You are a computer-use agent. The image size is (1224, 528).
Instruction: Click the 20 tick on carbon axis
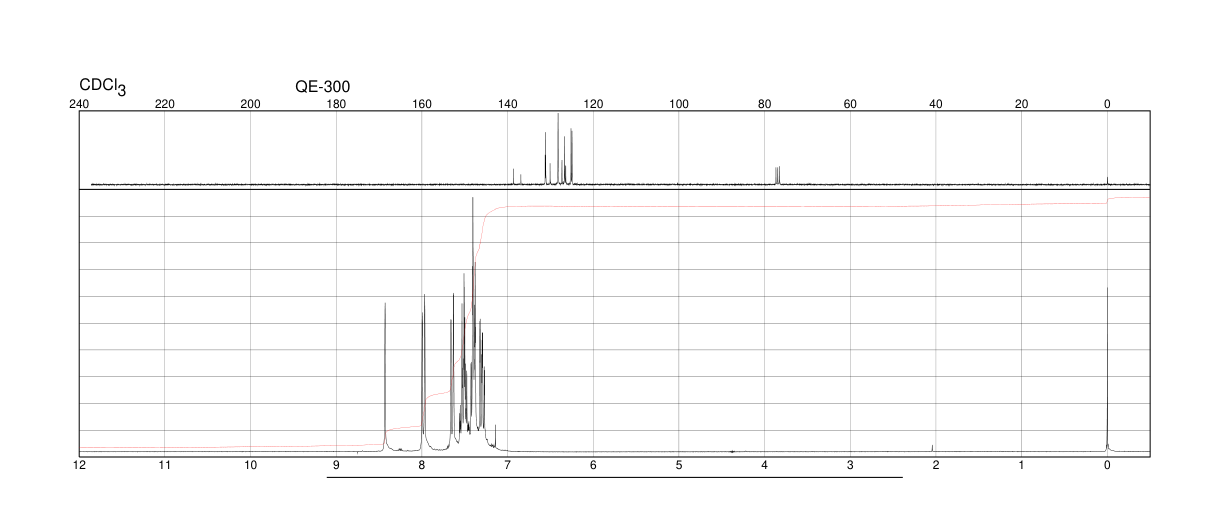(x=1021, y=104)
